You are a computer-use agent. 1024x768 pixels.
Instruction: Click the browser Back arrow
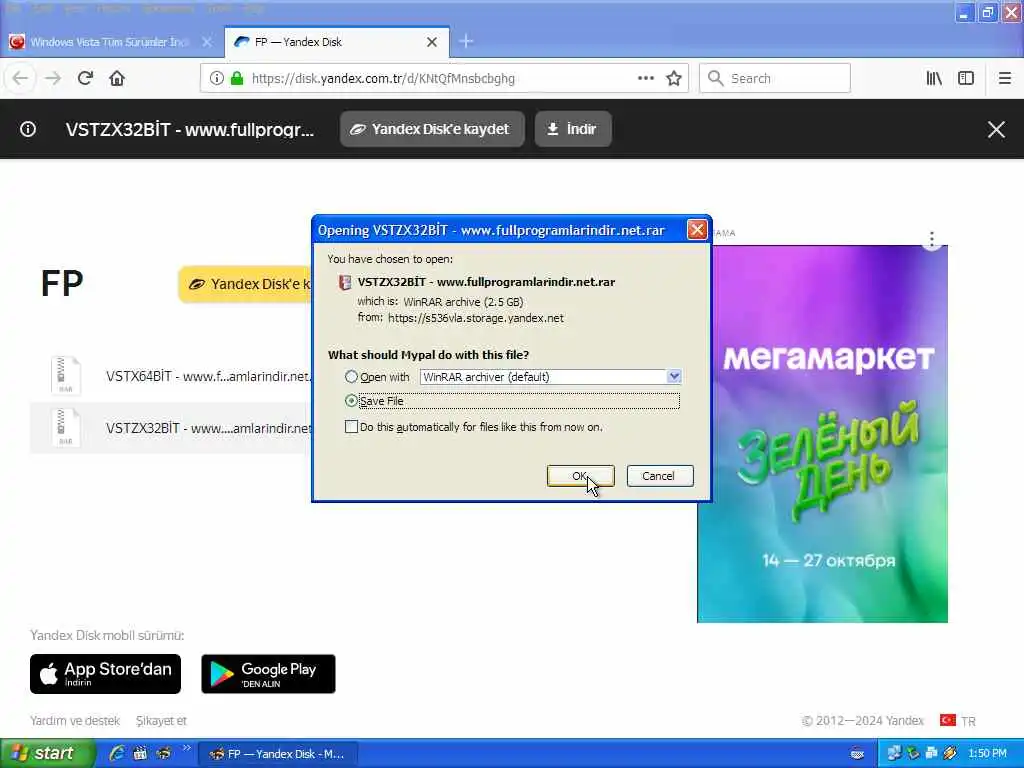pos(20,78)
